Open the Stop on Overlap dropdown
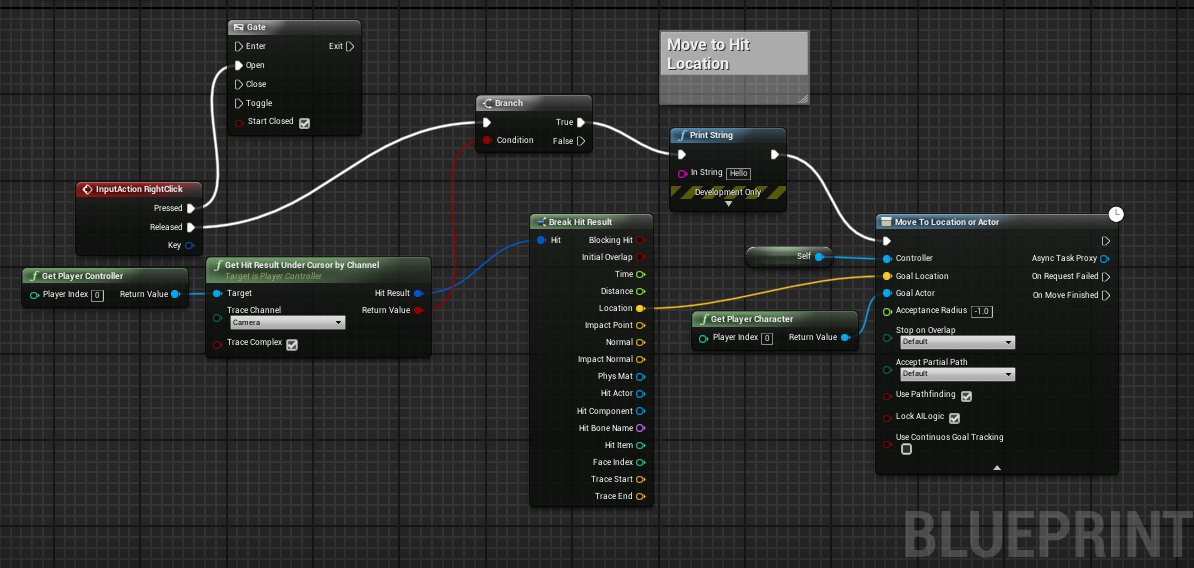This screenshot has height=568, width=1194. click(958, 343)
